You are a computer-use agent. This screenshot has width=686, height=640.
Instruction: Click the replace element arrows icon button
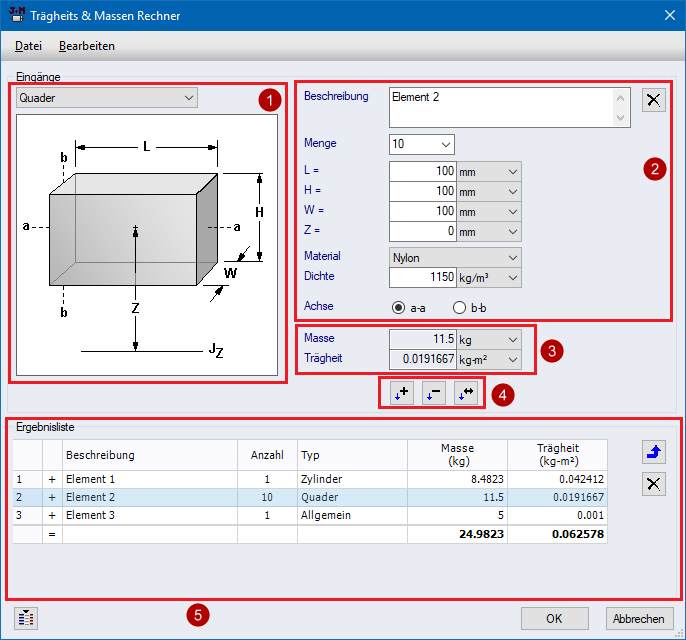pos(465,394)
